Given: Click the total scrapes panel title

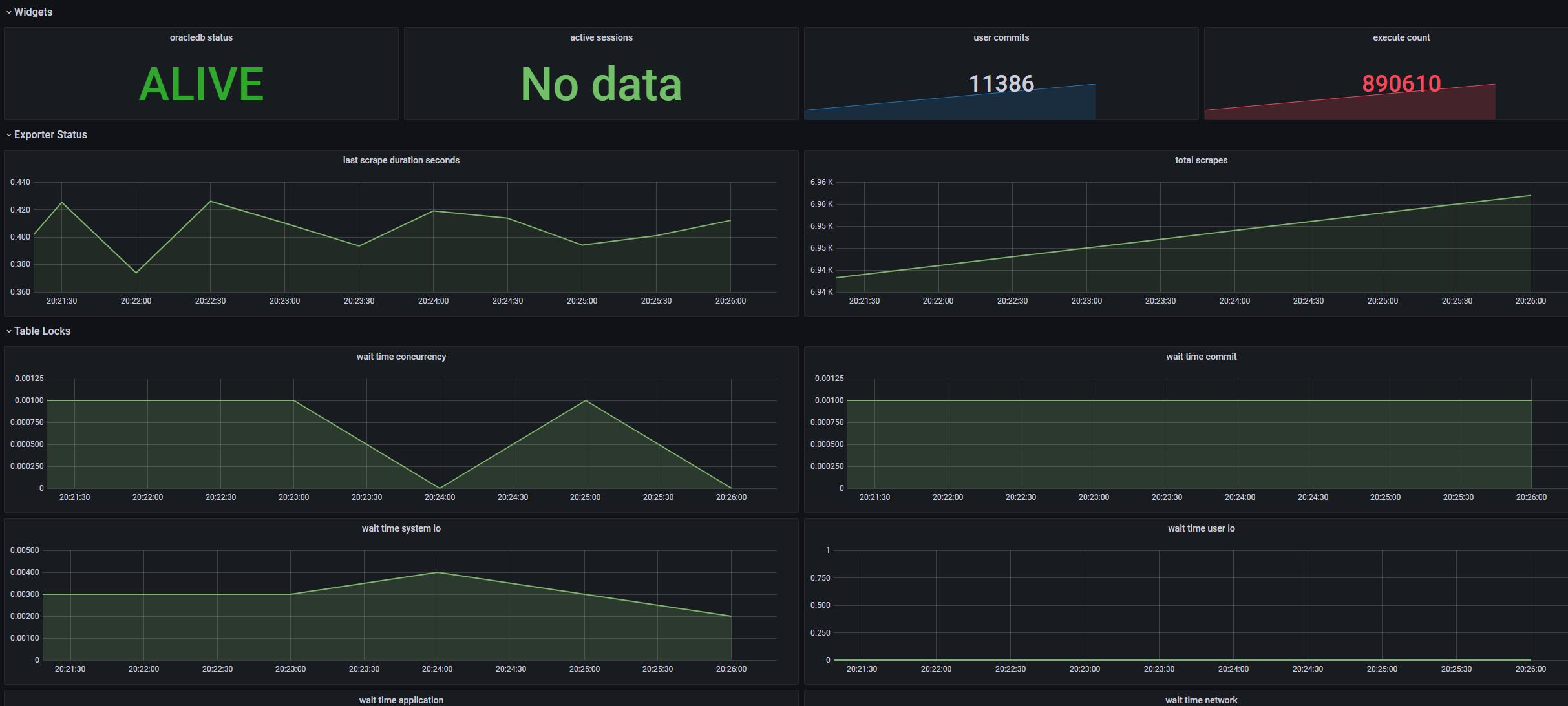Looking at the screenshot, I should (1201, 160).
